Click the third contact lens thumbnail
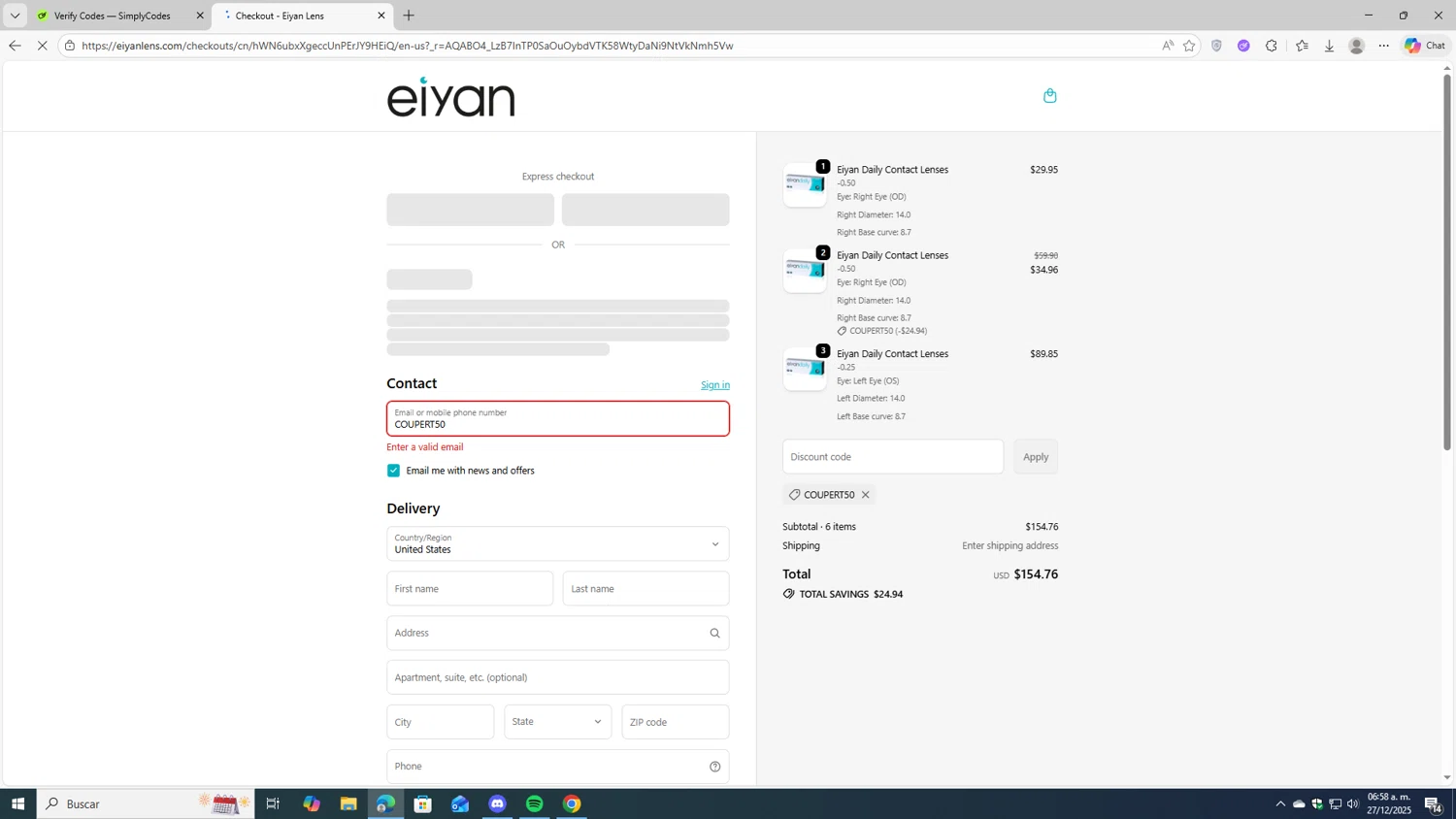1456x819 pixels. coord(805,369)
